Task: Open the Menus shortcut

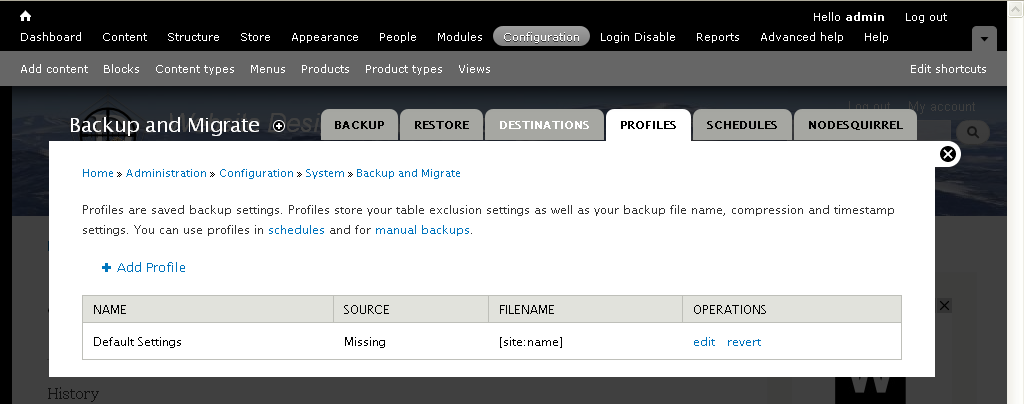Action: pos(268,69)
